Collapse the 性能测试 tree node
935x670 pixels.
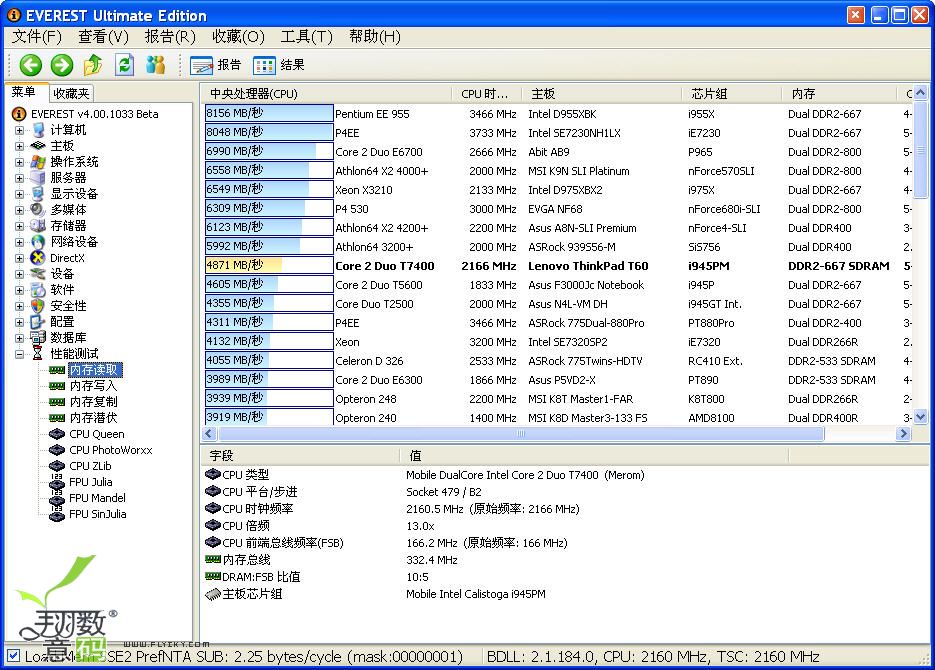(19, 355)
